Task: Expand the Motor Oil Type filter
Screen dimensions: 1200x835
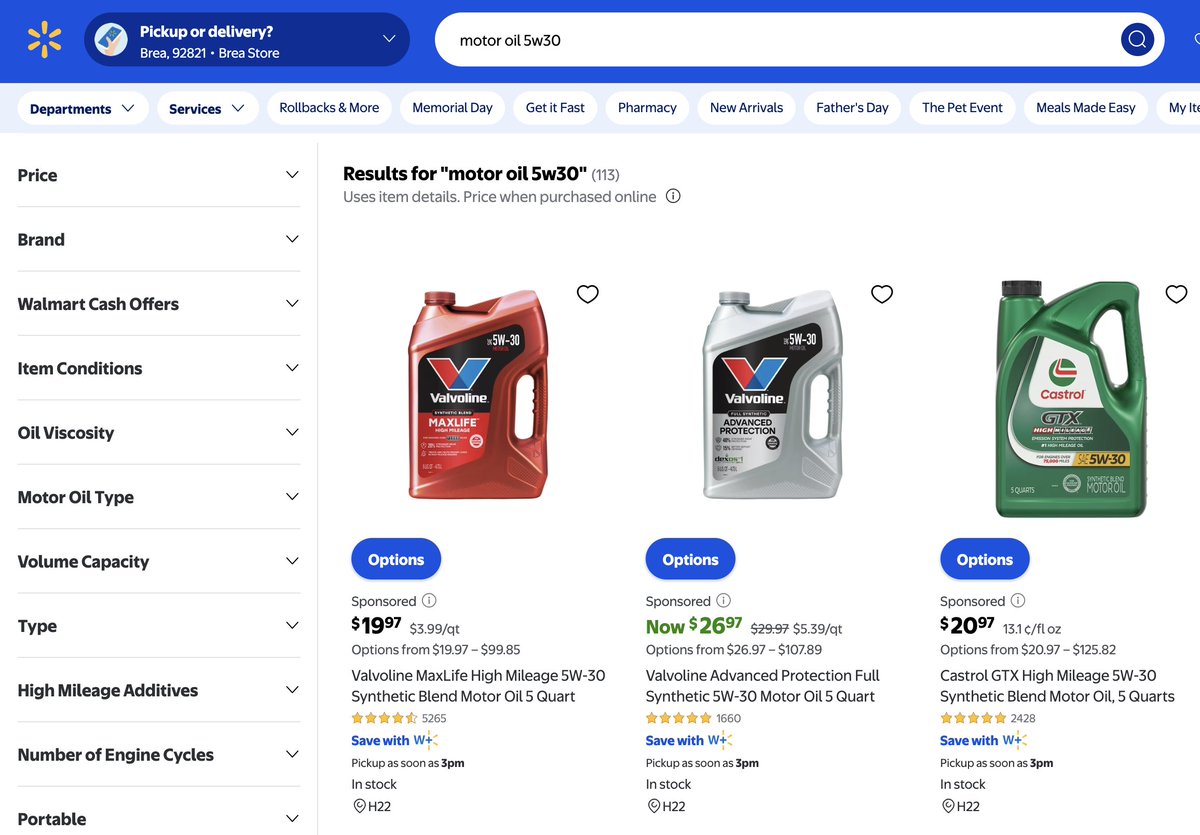Action: click(x=159, y=497)
